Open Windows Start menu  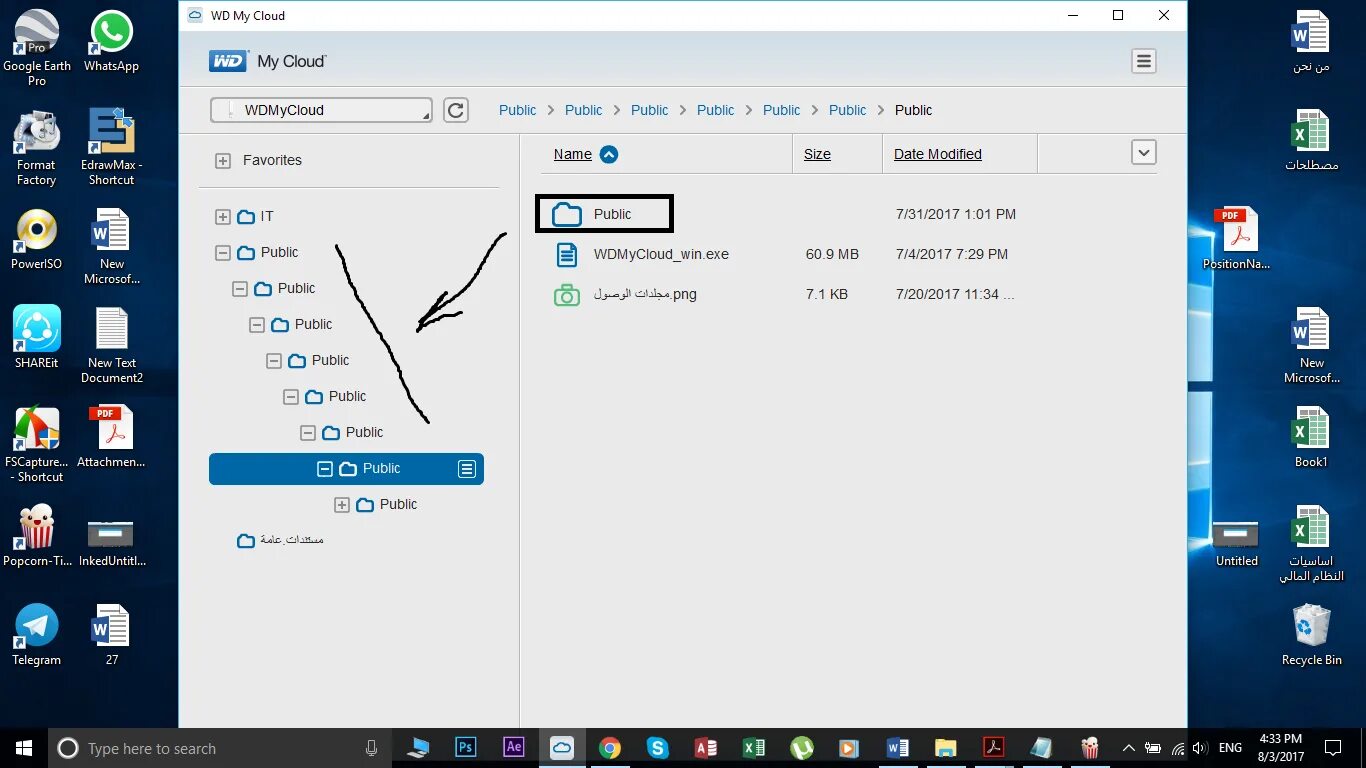tap(24, 748)
